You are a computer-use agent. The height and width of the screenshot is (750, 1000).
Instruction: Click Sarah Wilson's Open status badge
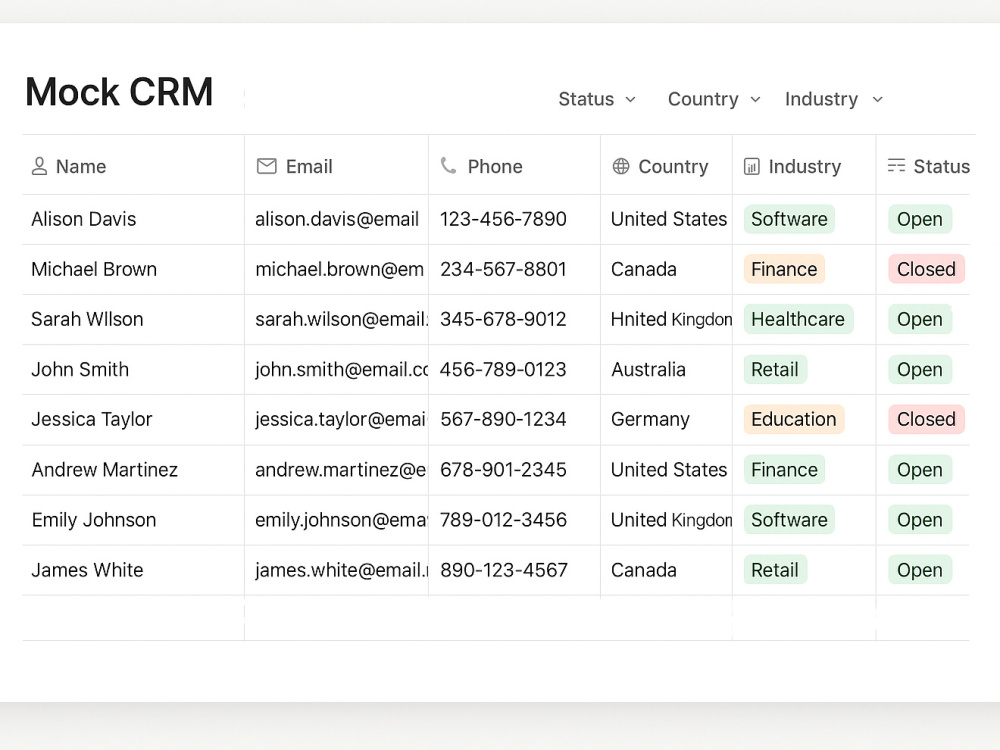pos(920,319)
